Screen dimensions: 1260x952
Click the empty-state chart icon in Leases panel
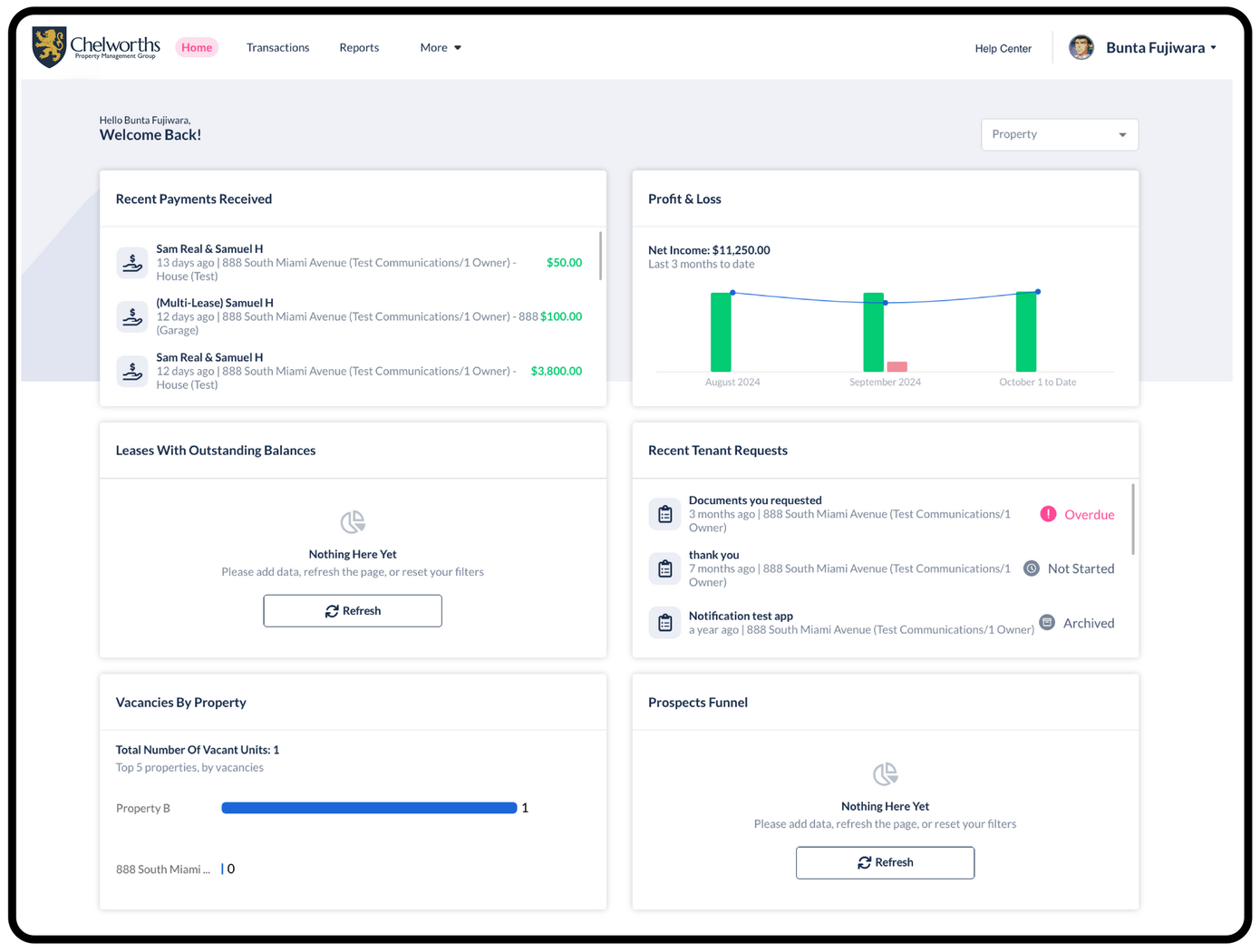click(x=352, y=521)
